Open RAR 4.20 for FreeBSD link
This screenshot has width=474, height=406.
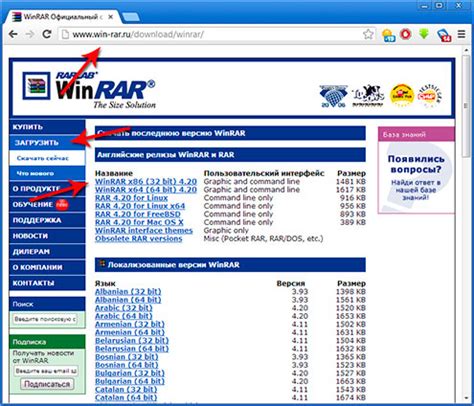click(x=138, y=214)
